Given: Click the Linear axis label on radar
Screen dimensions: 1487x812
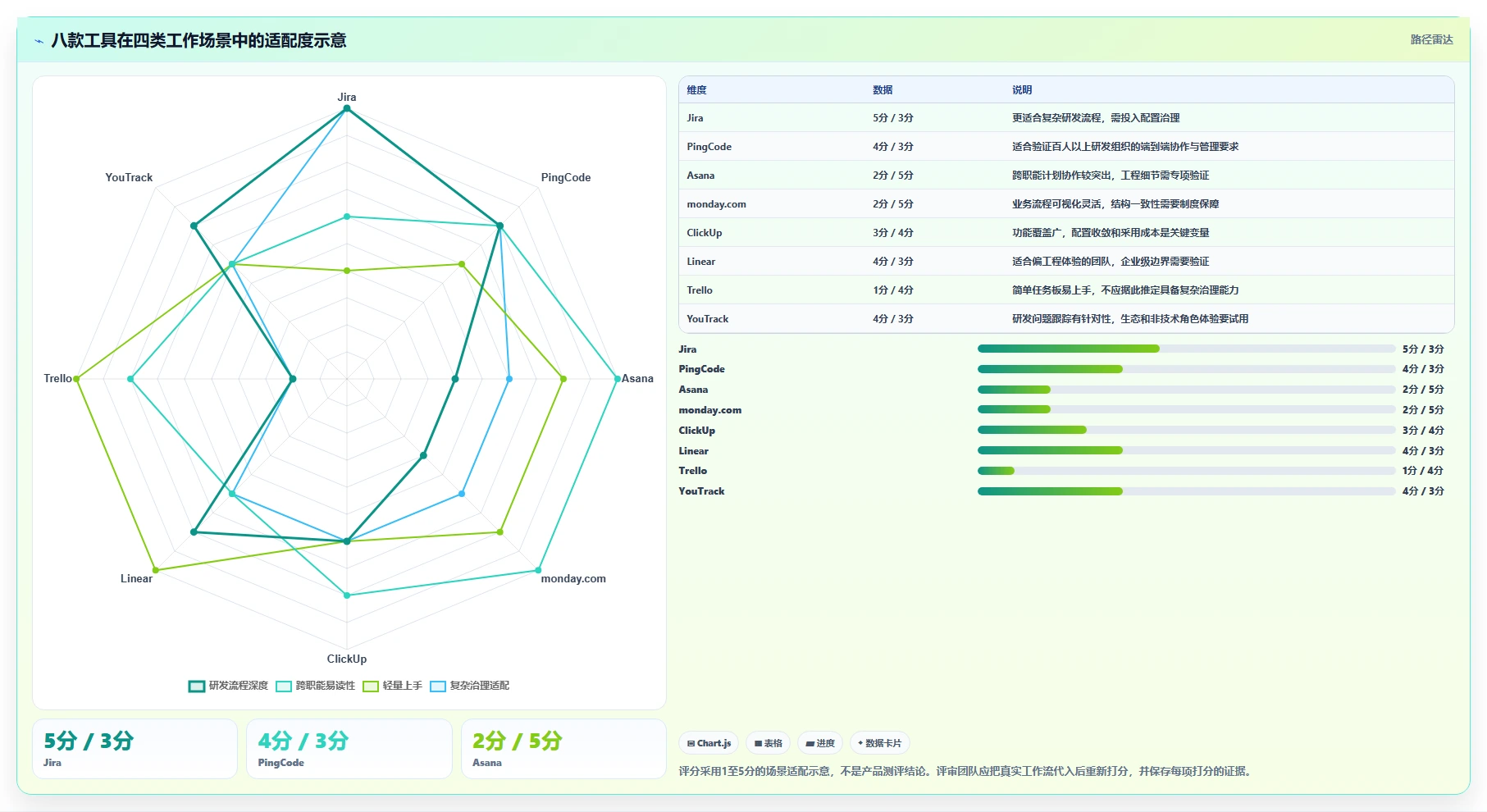Looking at the screenshot, I should point(136,578).
